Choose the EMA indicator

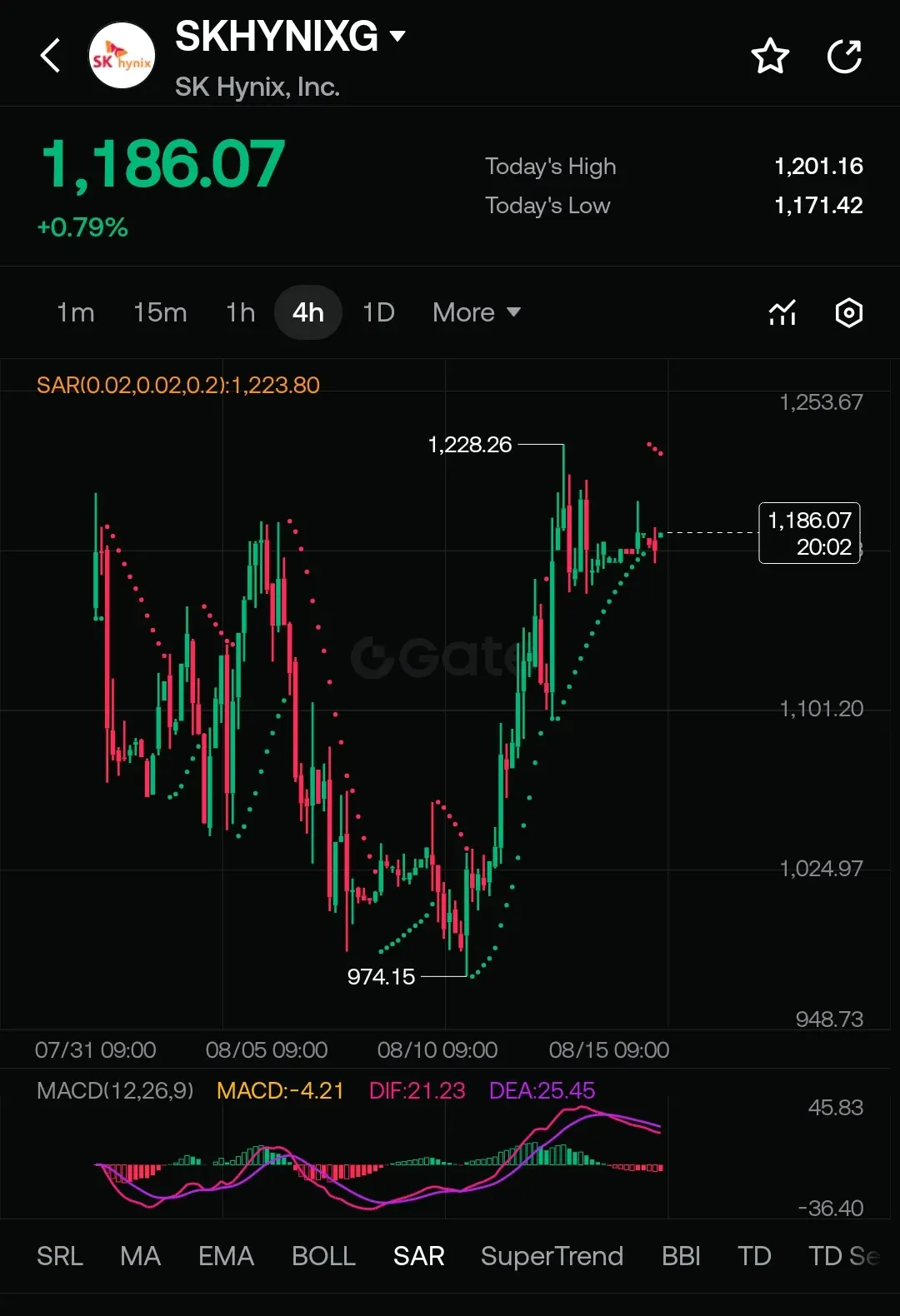click(x=226, y=1256)
